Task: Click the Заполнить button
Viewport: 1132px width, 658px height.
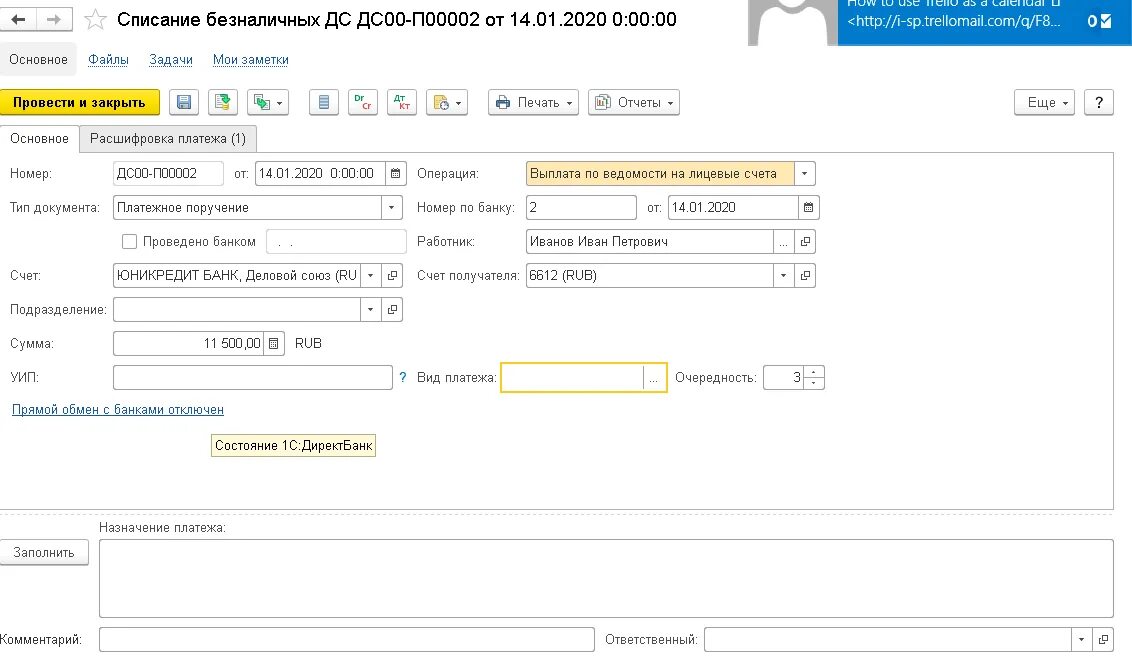Action: pos(44,553)
